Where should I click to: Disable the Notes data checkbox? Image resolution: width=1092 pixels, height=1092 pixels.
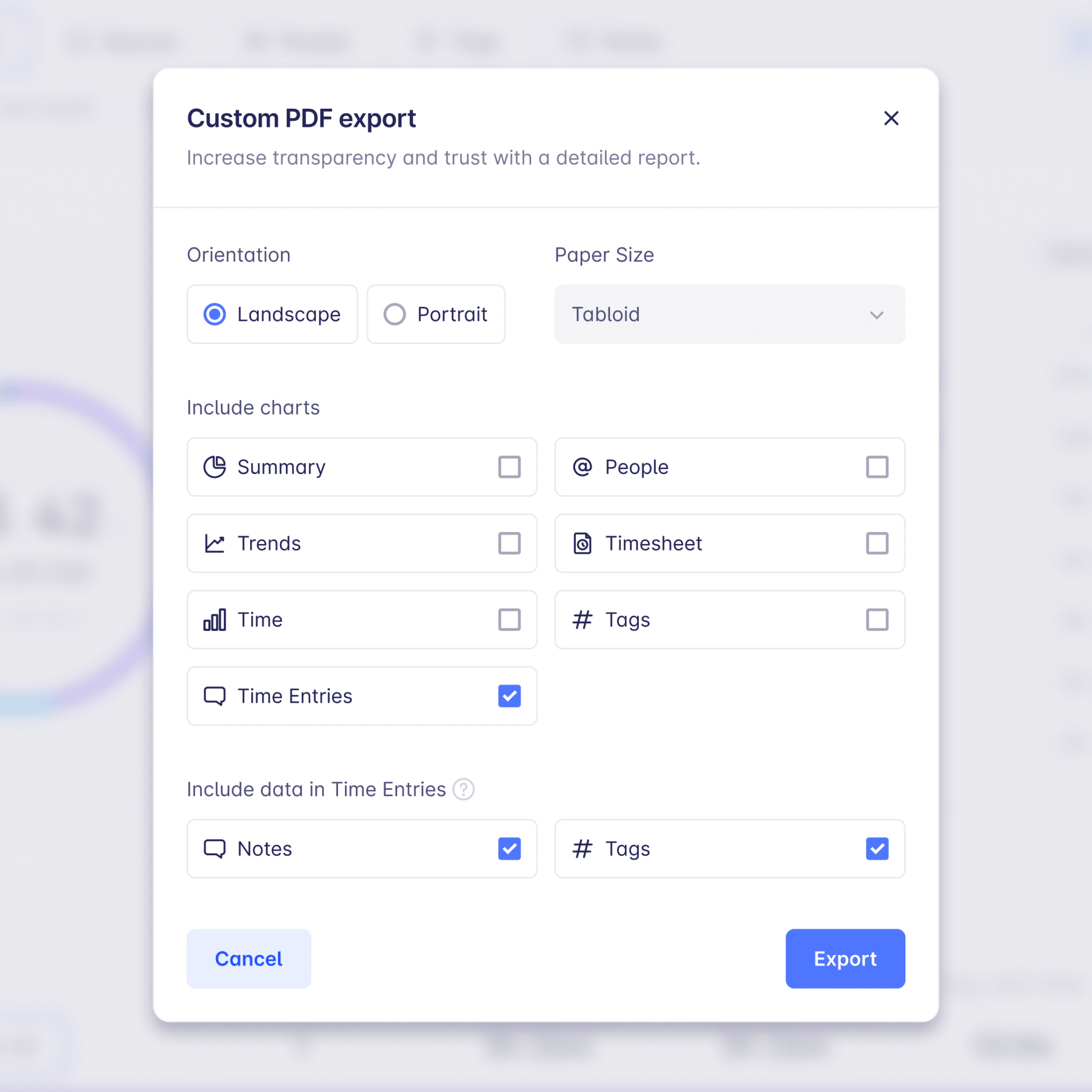509,848
